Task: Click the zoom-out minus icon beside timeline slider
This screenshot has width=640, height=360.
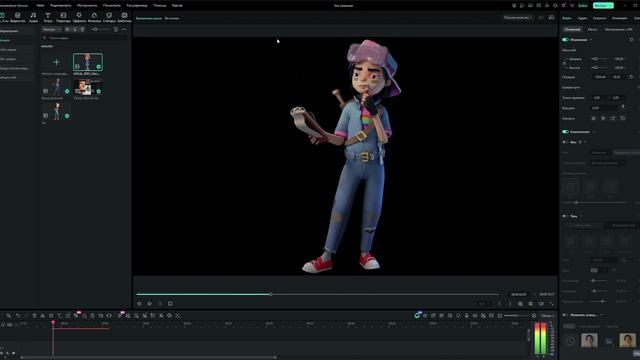Action: 500,316
